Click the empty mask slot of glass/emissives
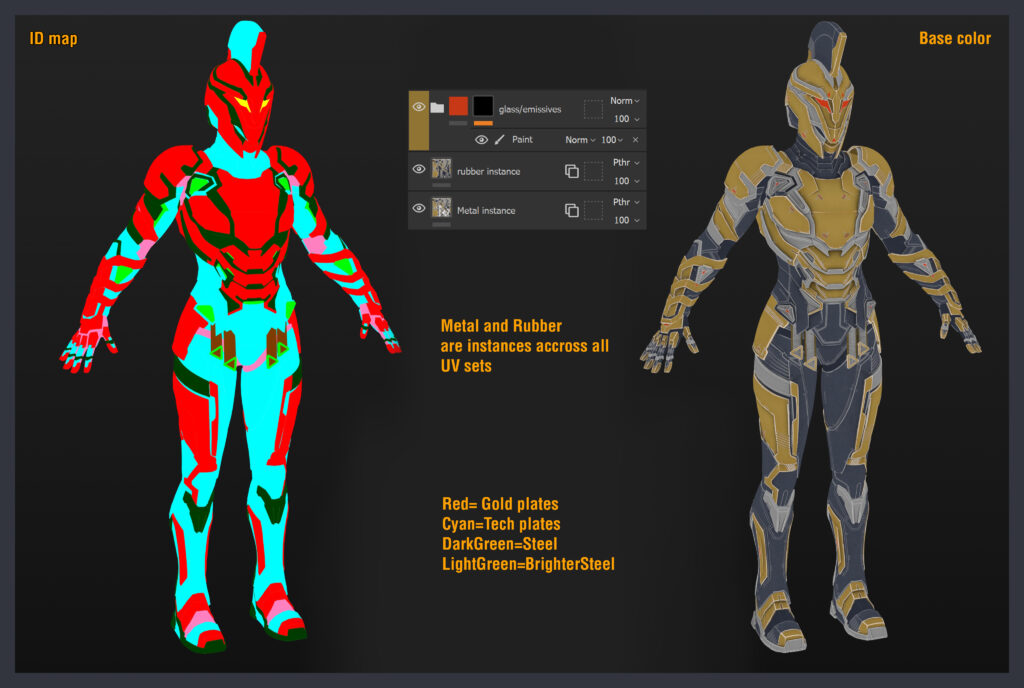1024x688 pixels. [x=593, y=109]
